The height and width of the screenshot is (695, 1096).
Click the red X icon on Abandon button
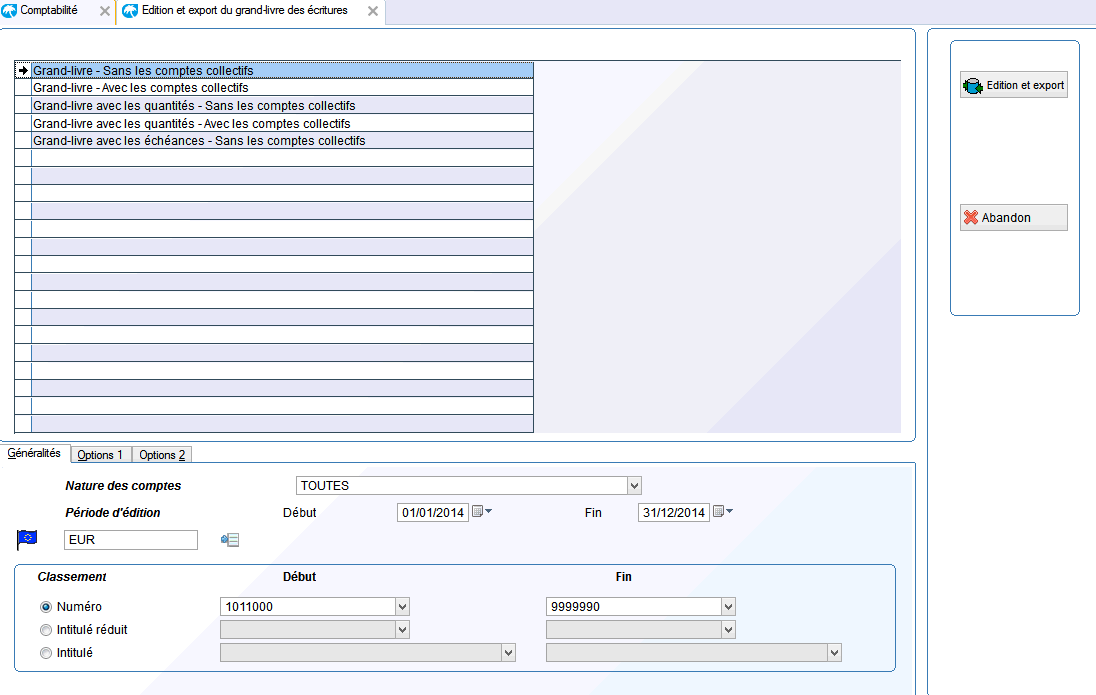tap(971, 217)
